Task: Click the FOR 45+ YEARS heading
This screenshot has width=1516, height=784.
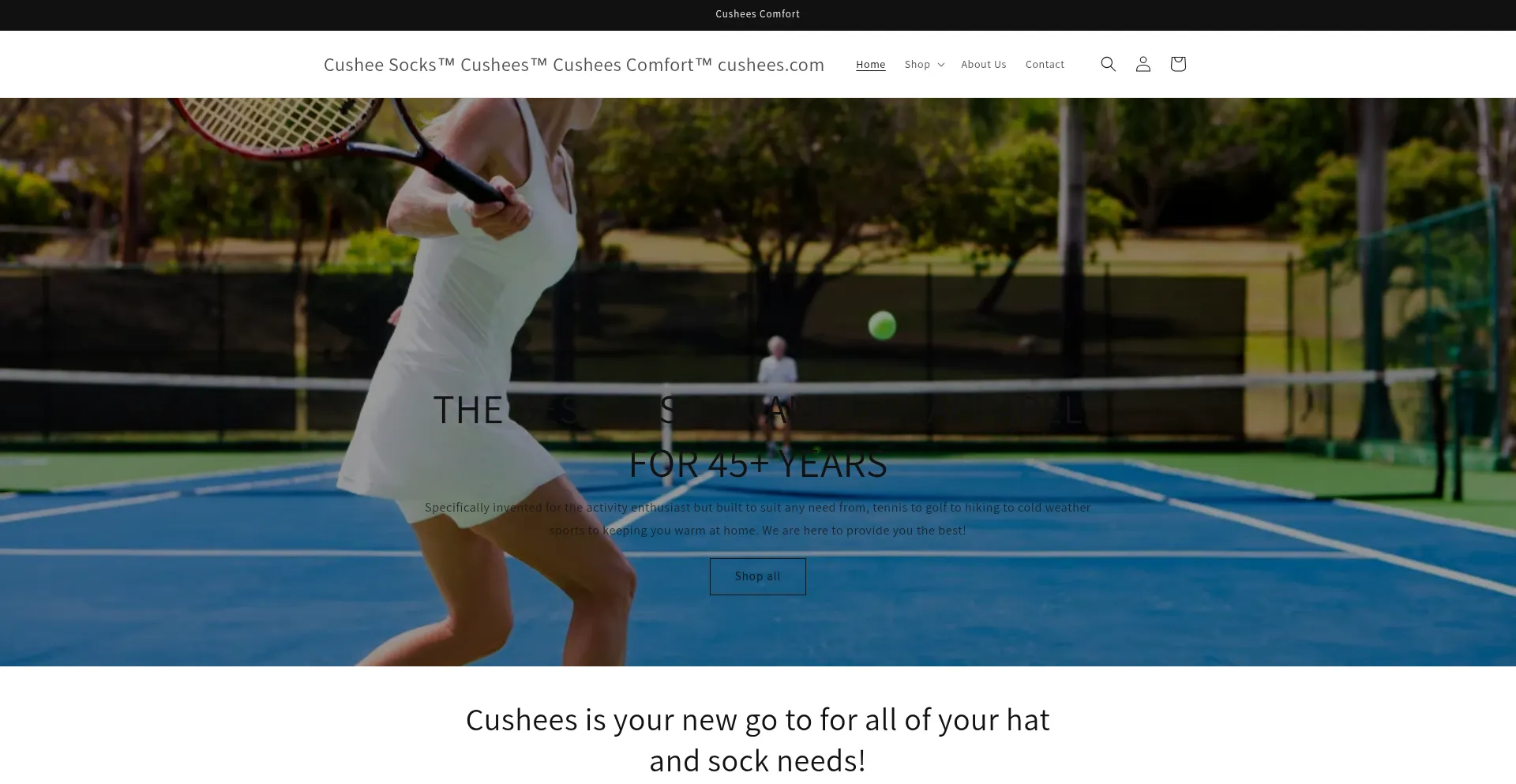Action: pos(757,463)
